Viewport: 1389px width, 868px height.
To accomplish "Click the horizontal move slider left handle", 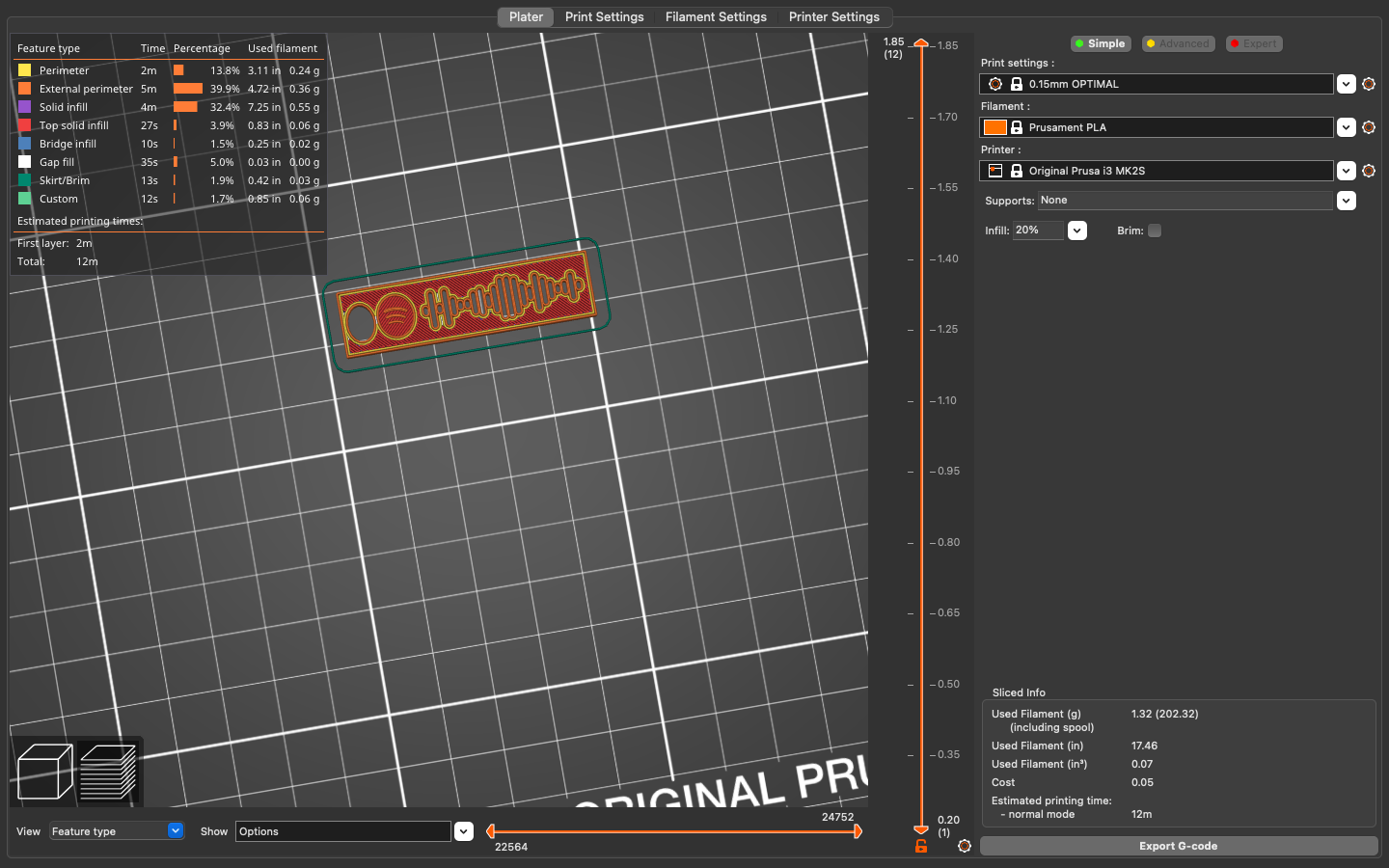I will [490, 831].
